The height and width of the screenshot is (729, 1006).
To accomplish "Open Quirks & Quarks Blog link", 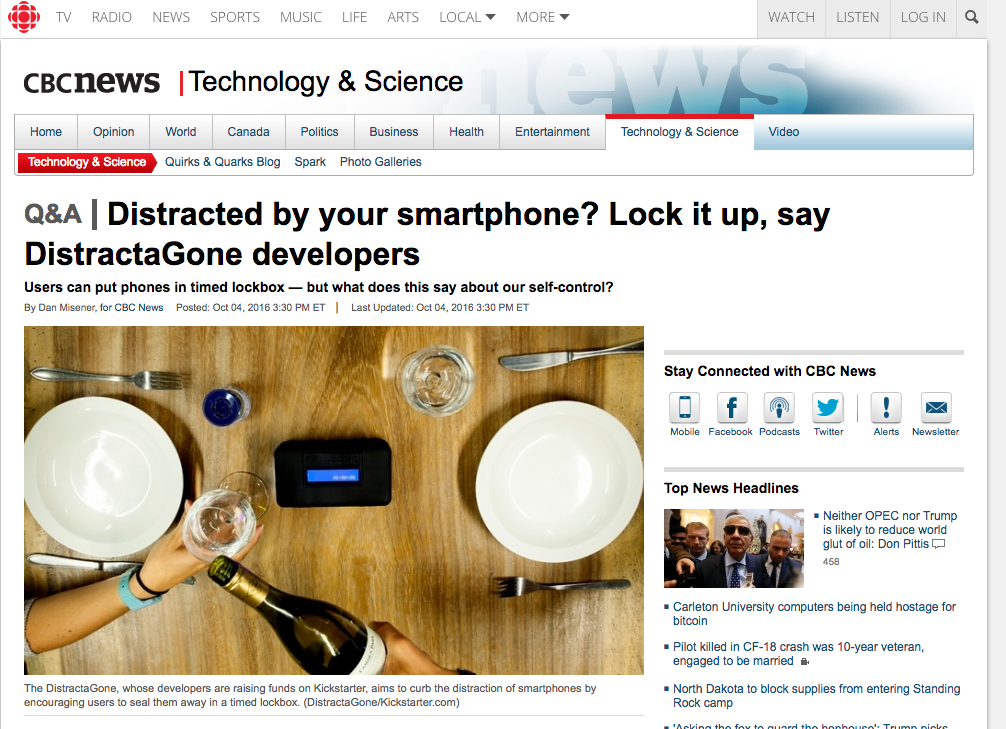I will point(223,162).
